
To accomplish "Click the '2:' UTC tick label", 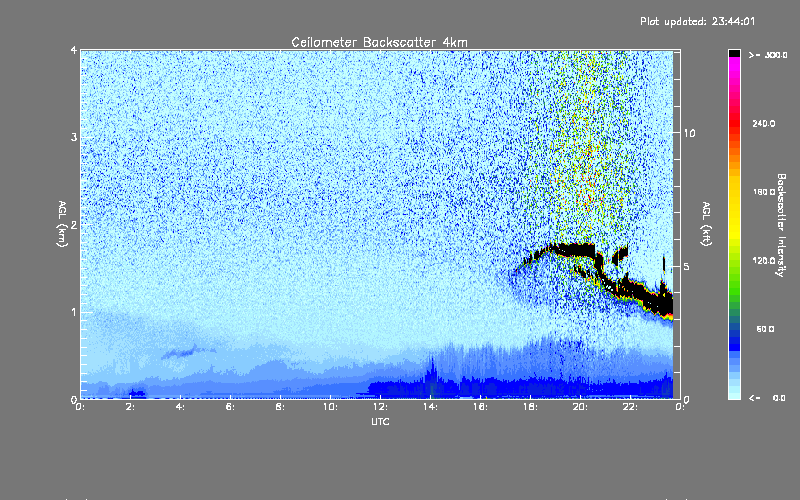I will (131, 407).
